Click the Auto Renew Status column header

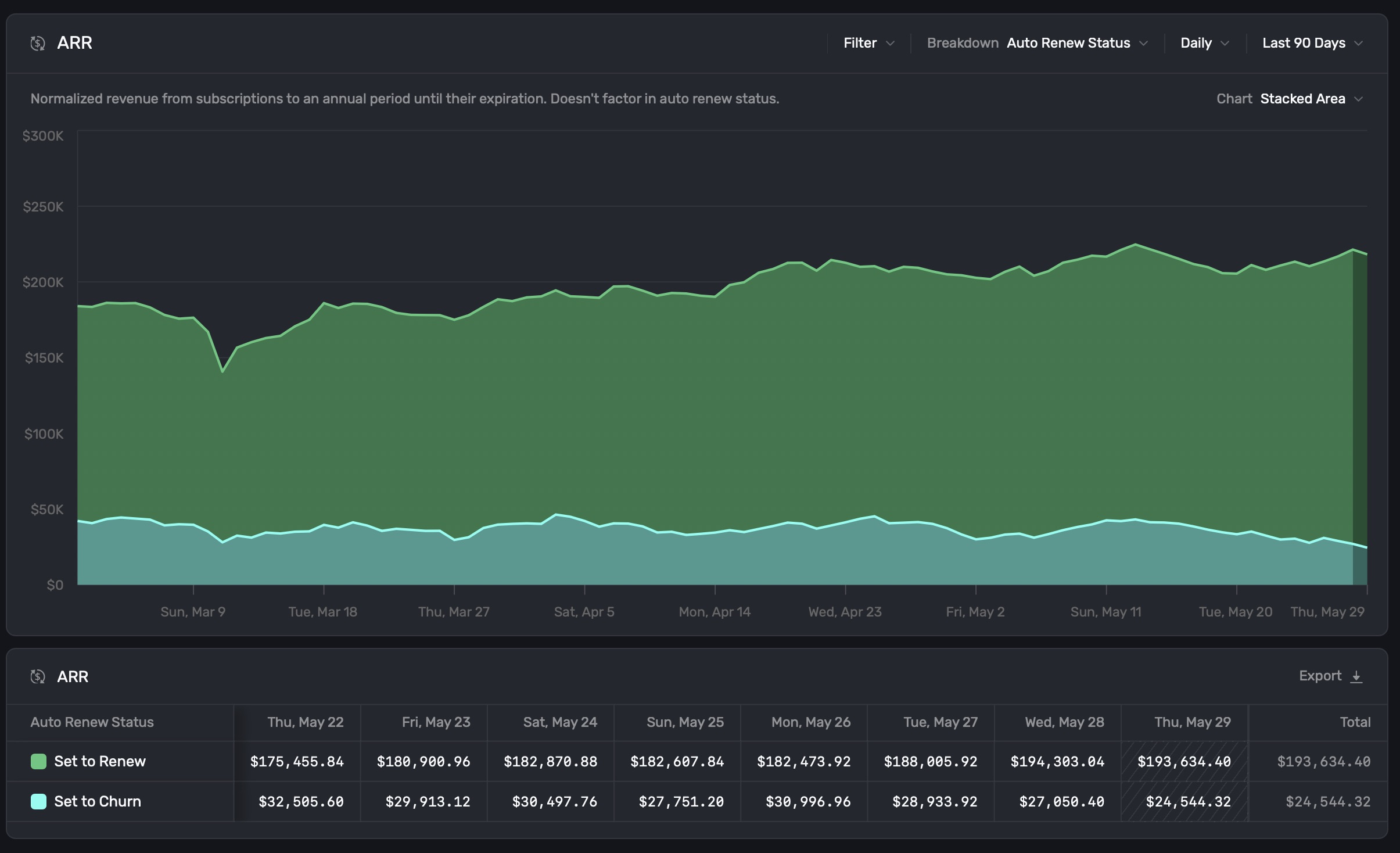(92, 722)
